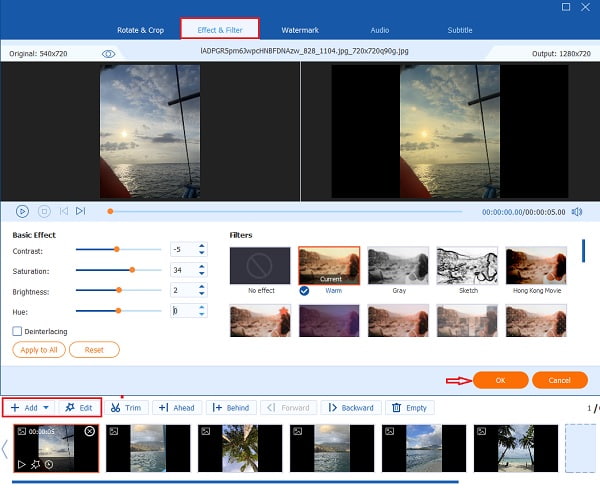Viewport: 600px width, 488px height.
Task: Open the Subtitle tab
Action: pos(460,30)
